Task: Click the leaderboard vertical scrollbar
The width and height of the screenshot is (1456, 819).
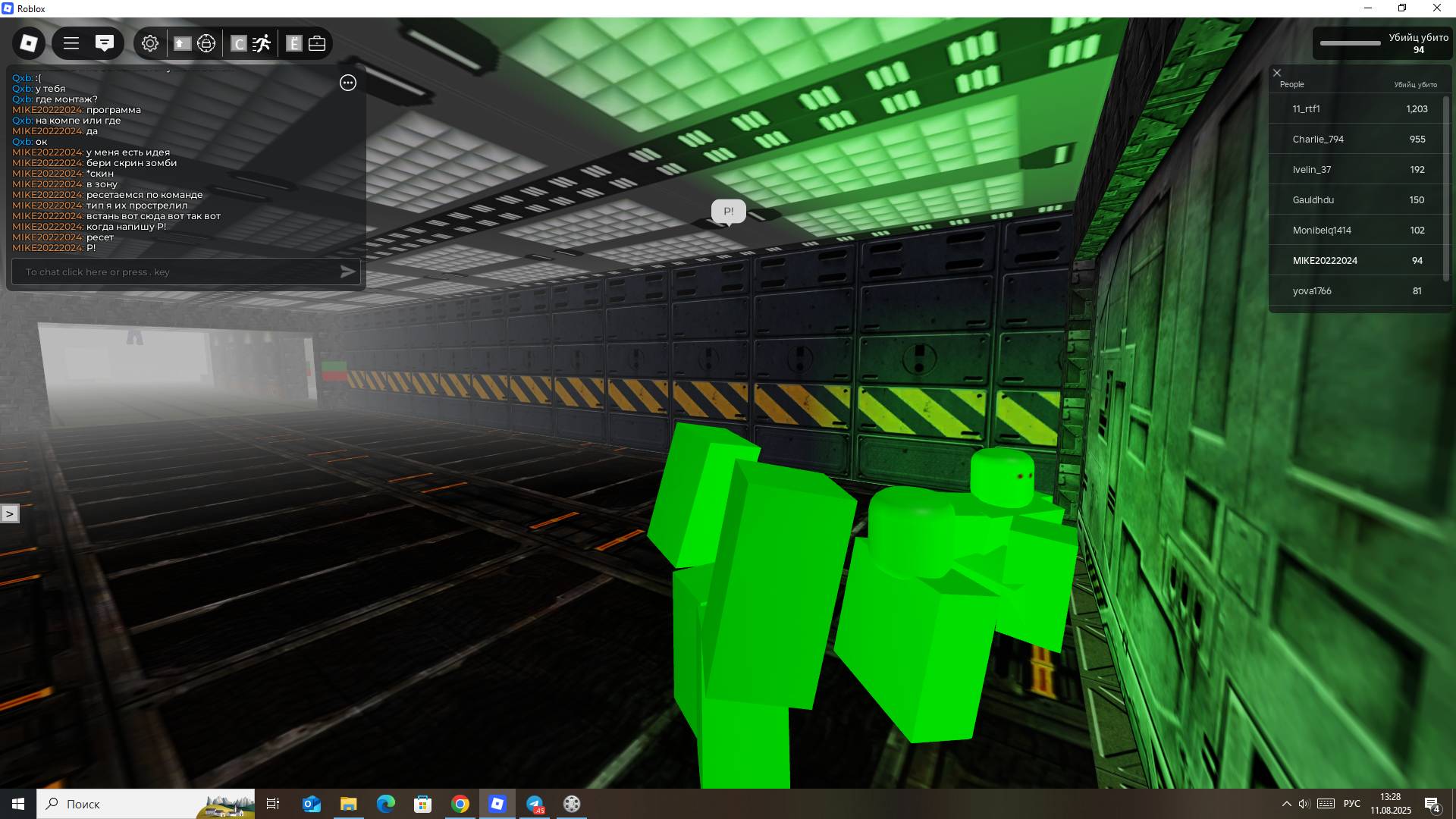Action: (1446, 190)
